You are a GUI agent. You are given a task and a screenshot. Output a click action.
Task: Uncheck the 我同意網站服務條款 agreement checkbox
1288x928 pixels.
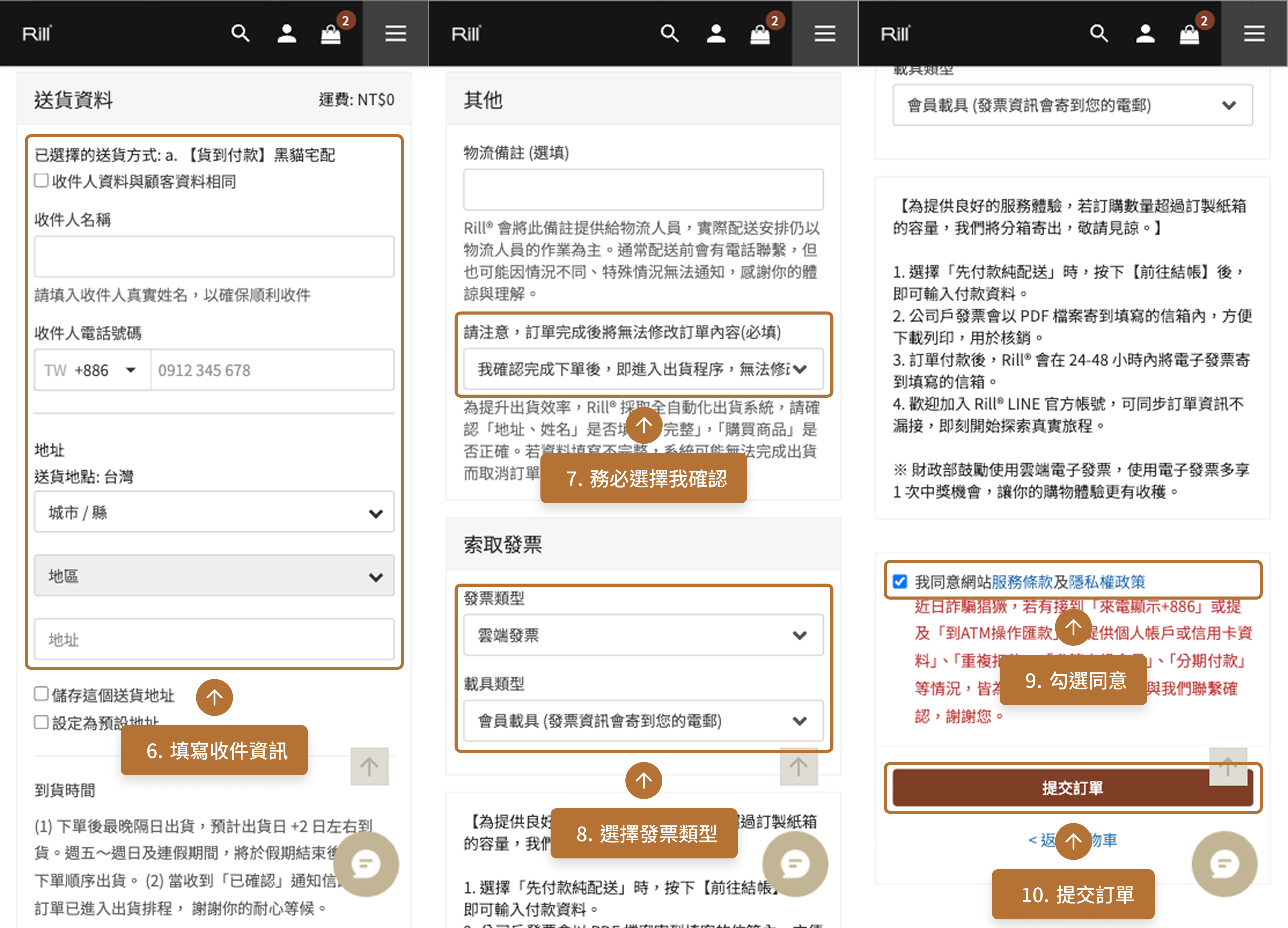point(900,581)
